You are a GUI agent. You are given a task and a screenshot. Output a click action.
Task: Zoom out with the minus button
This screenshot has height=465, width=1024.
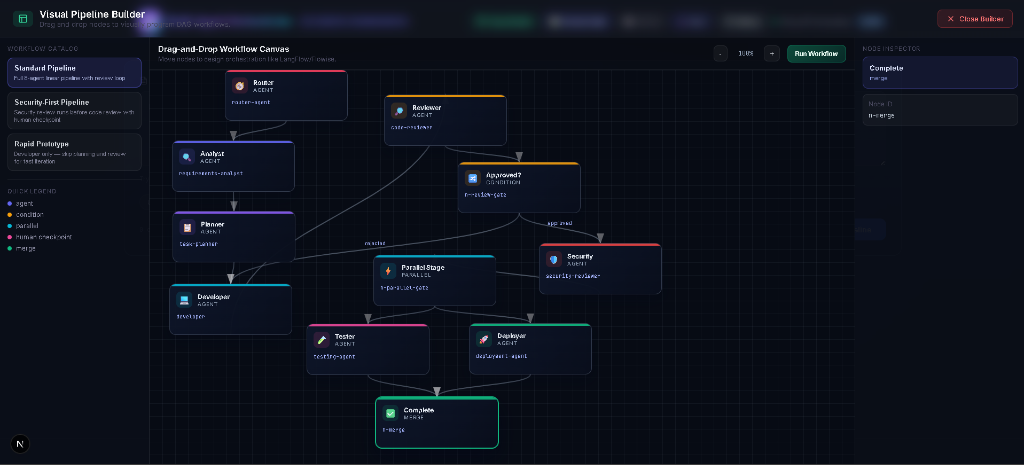(720, 54)
